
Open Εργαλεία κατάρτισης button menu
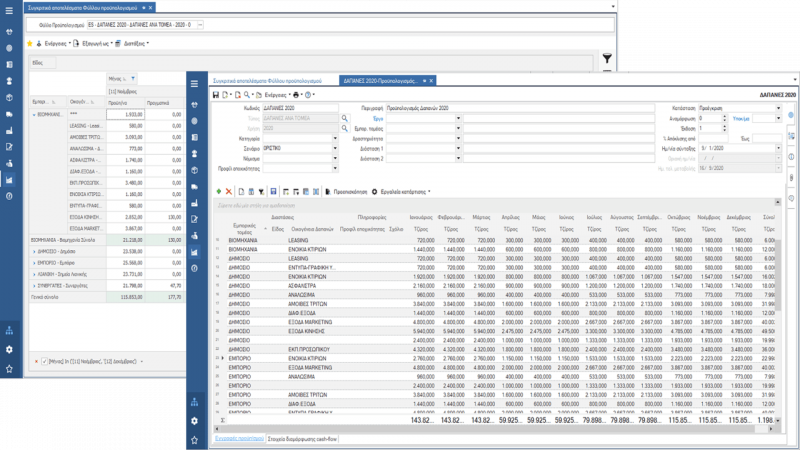pos(401,192)
